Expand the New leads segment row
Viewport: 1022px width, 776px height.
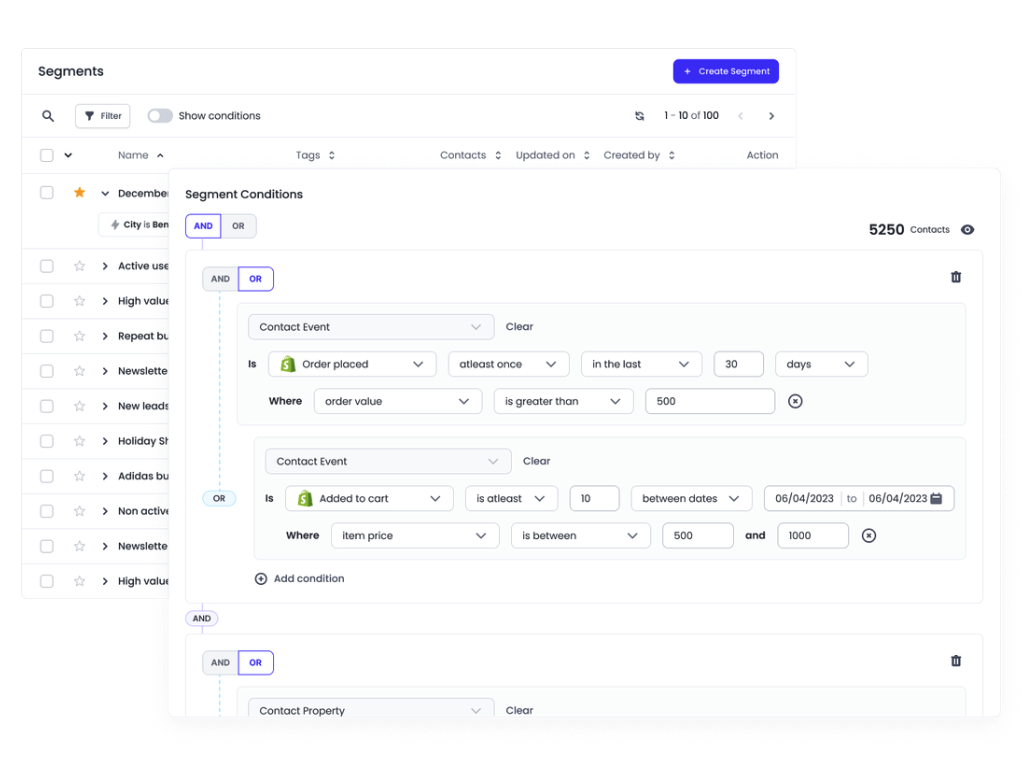coord(105,406)
